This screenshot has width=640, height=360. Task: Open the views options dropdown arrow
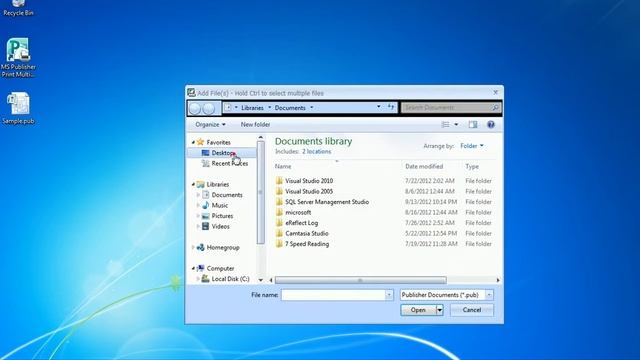click(456, 124)
